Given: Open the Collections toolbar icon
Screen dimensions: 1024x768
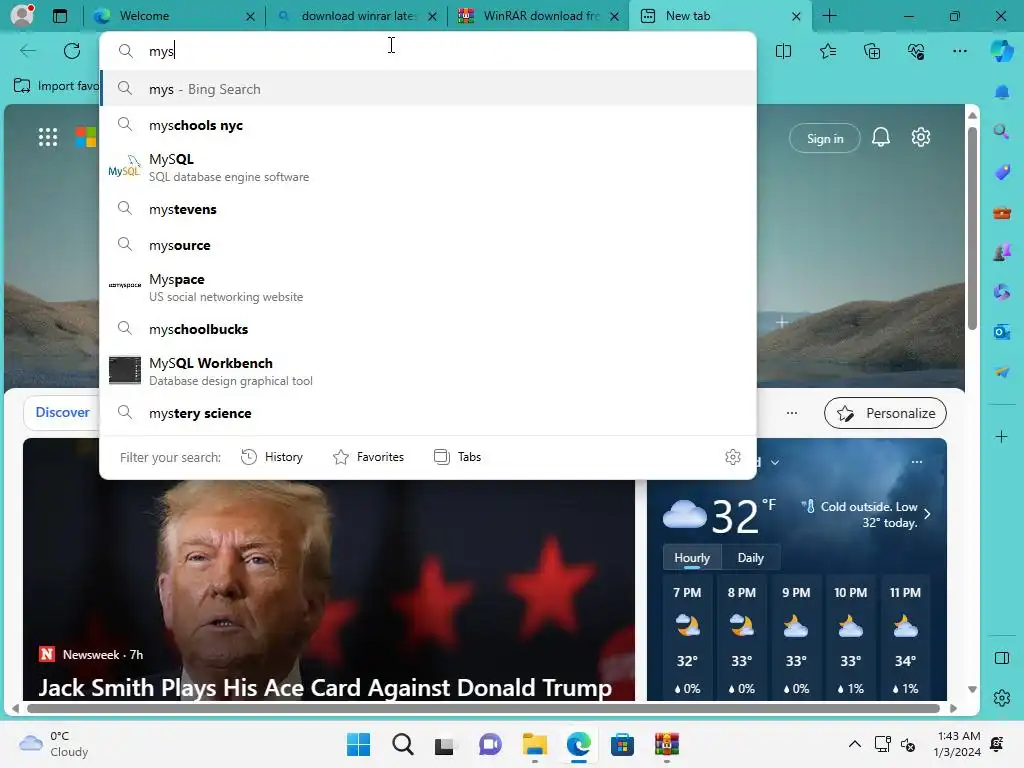Looking at the screenshot, I should pyautogui.click(x=872, y=51).
